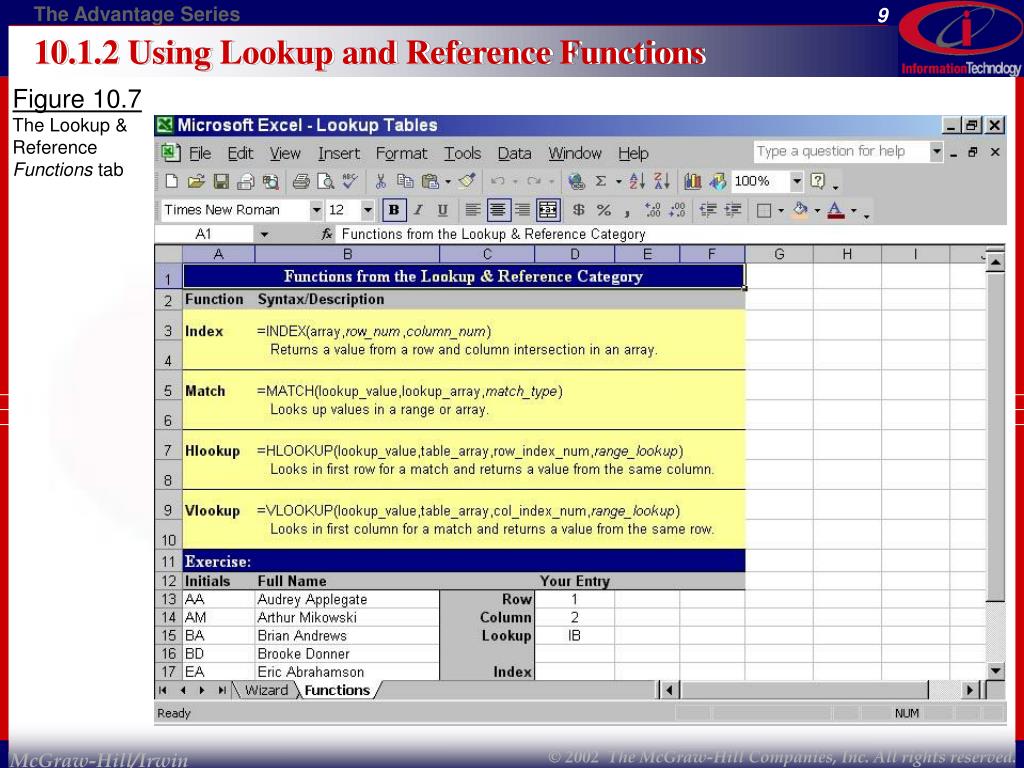
Task: Toggle Bold formatting button
Action: [x=394, y=210]
